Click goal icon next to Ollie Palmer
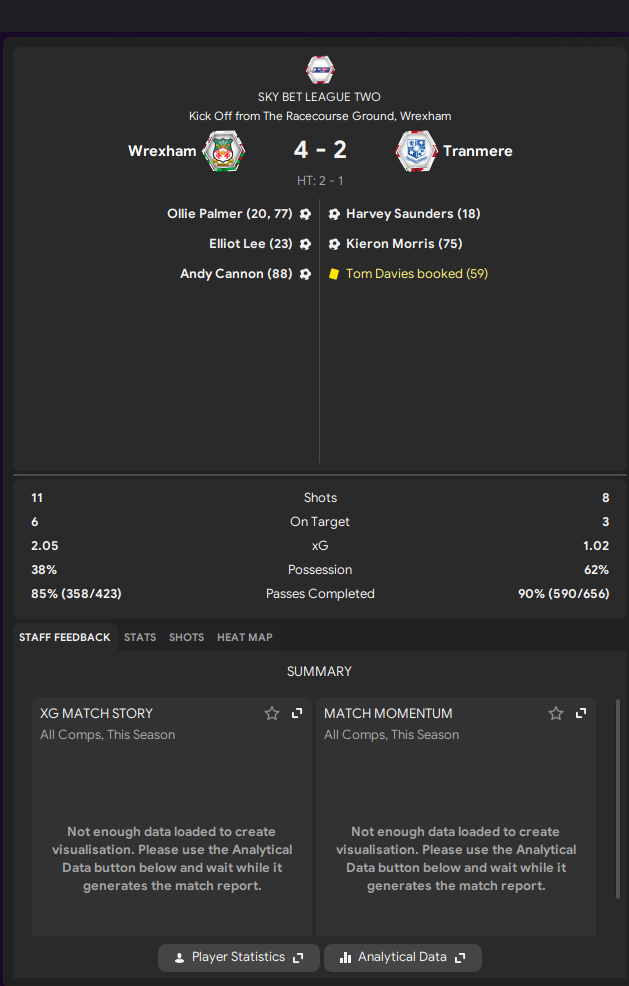Screen dimensions: 629x986 tap(305, 214)
